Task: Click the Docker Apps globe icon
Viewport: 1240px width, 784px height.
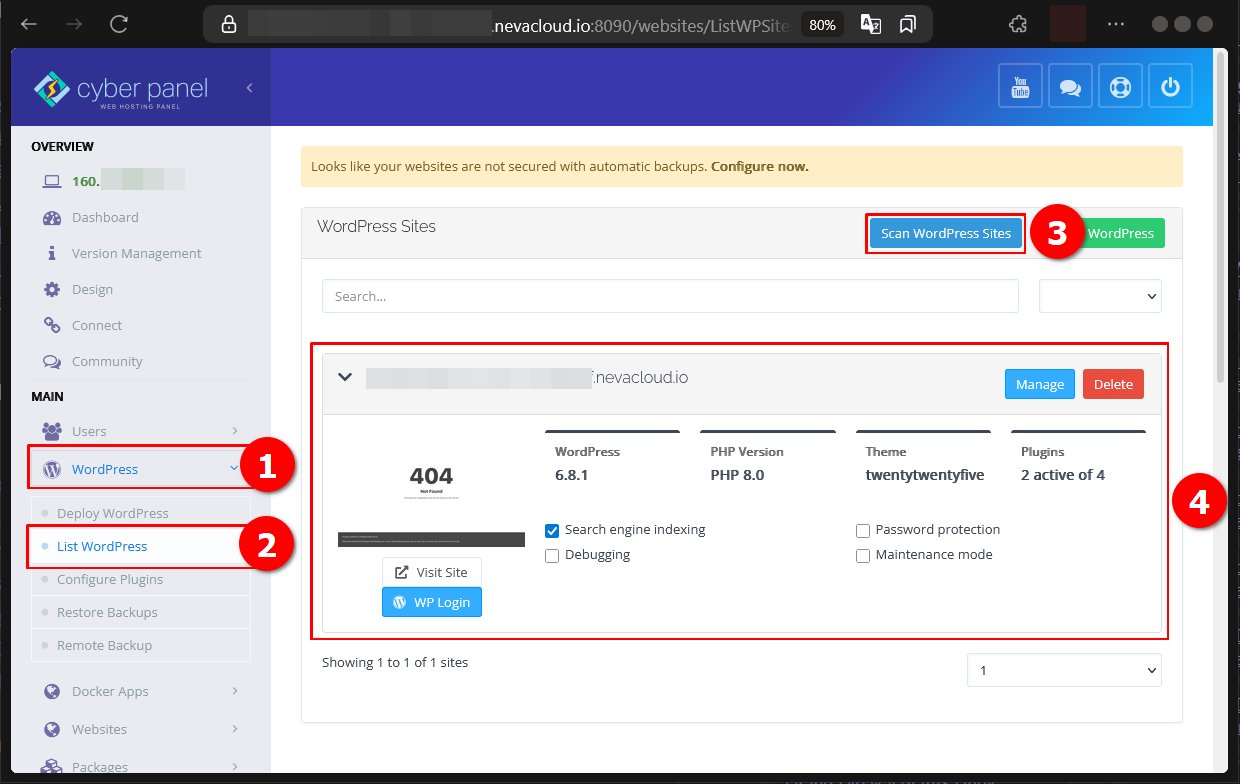Action: point(52,691)
